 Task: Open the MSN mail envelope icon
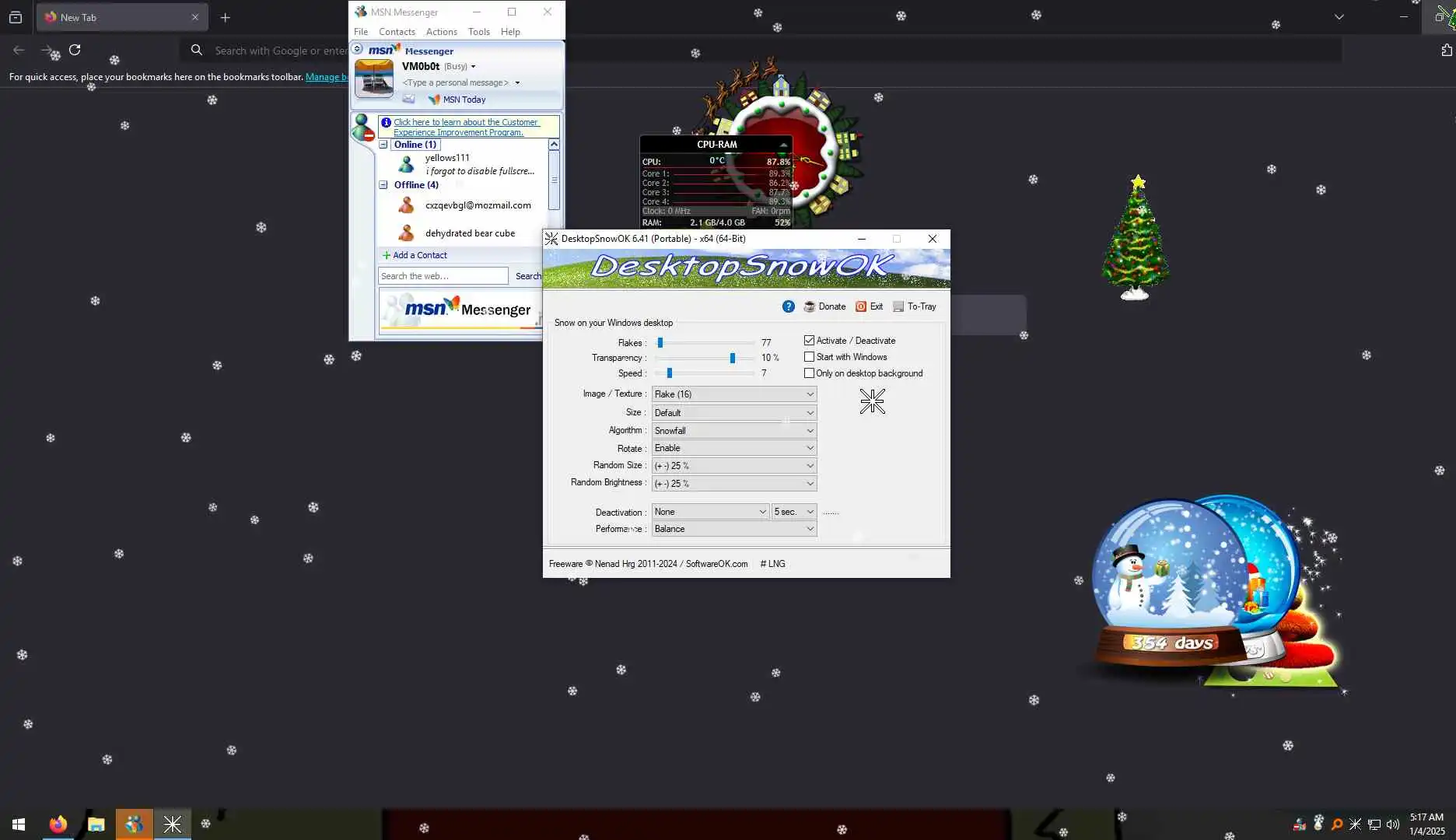click(408, 100)
